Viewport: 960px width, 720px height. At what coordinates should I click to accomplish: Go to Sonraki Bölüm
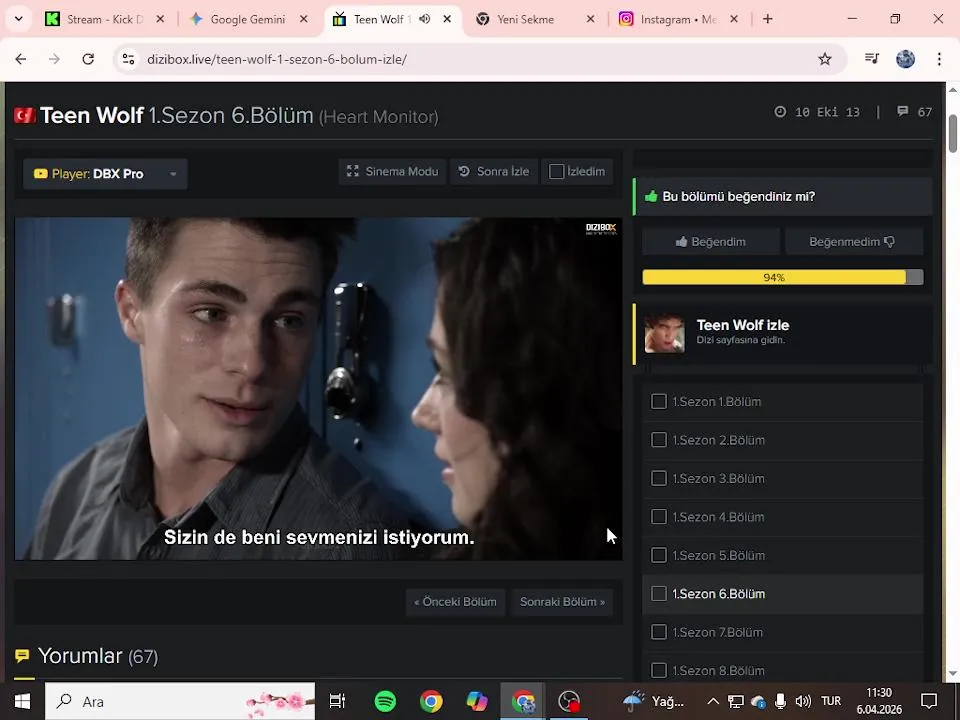[x=562, y=602]
